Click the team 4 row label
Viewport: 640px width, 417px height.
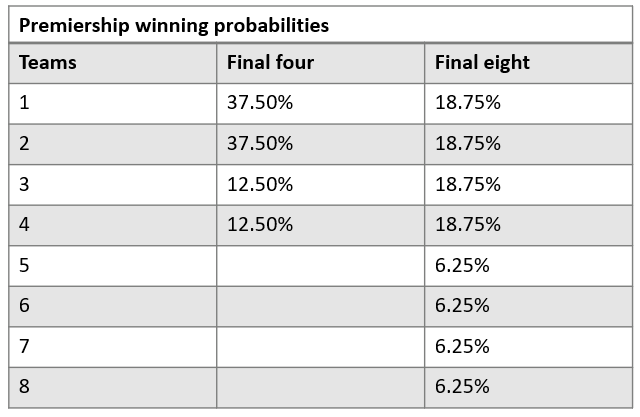tap(25, 225)
